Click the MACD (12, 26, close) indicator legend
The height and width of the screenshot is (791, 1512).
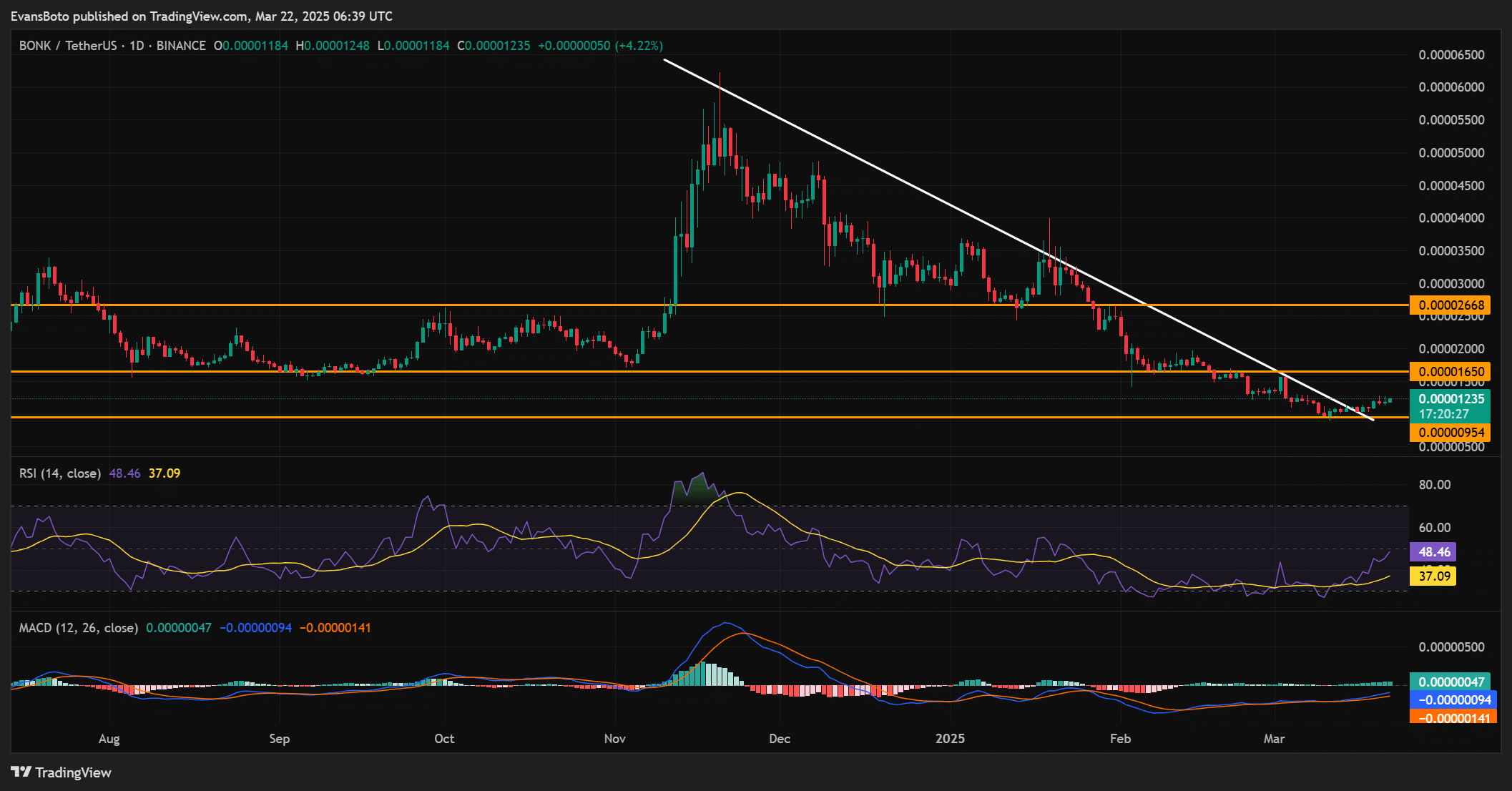79,628
